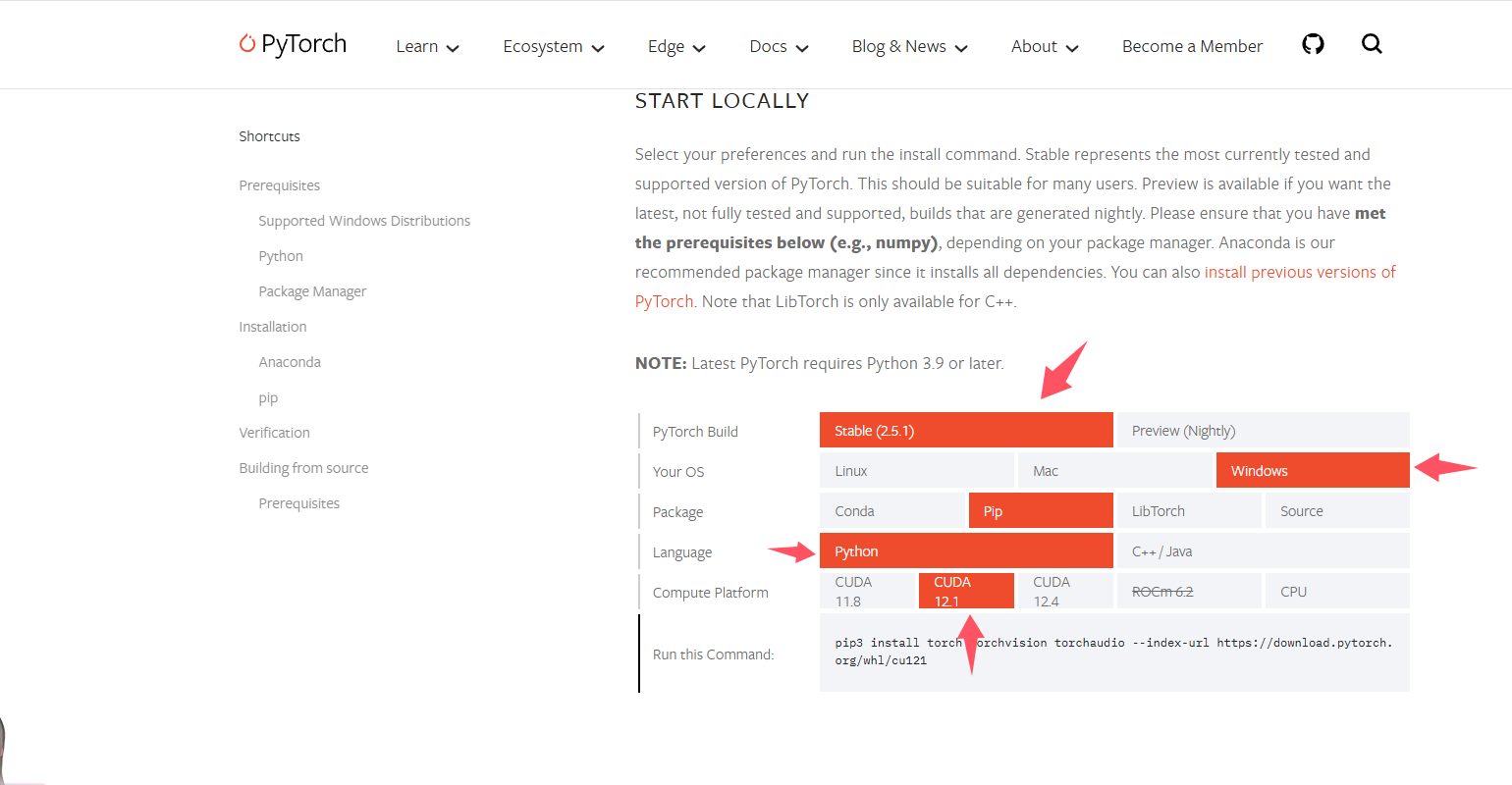Image resolution: width=1512 pixels, height=785 pixels.
Task: Select the ROCm 6.2 compute platform
Action: (x=1189, y=591)
